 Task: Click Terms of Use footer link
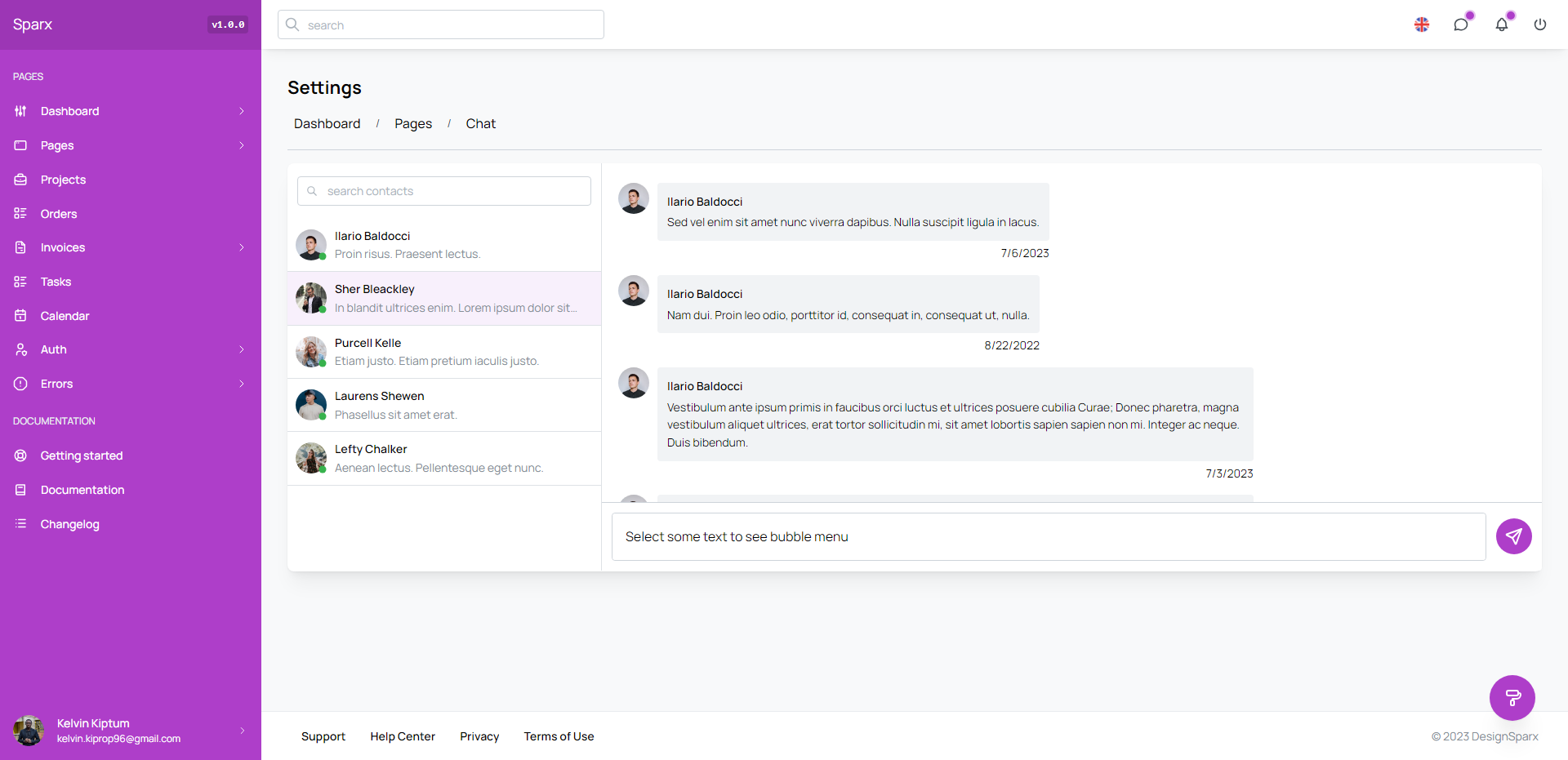[559, 736]
